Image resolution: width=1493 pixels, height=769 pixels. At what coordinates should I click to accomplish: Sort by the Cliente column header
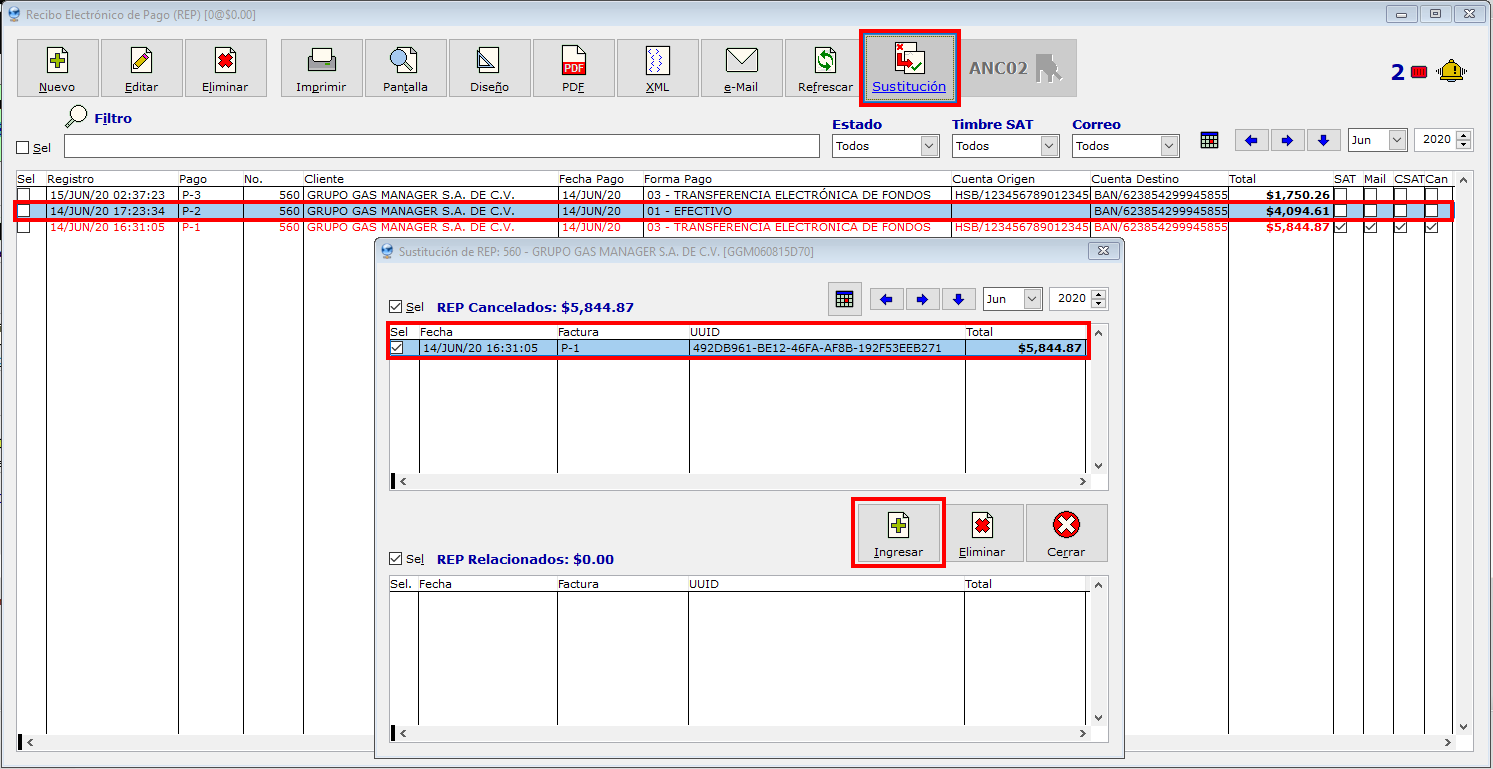[x=324, y=179]
